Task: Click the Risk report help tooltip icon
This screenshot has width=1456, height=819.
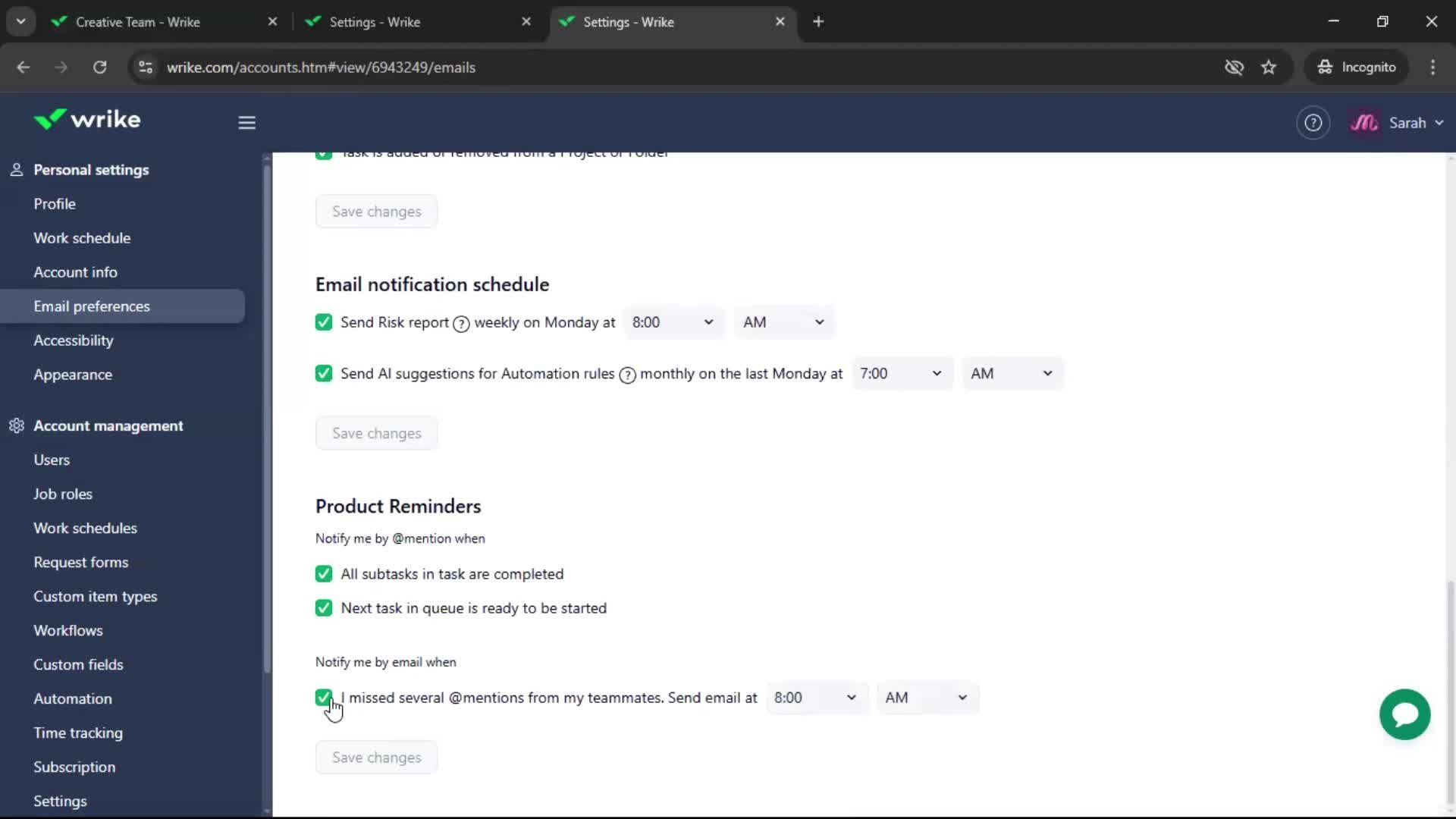Action: pos(461,324)
